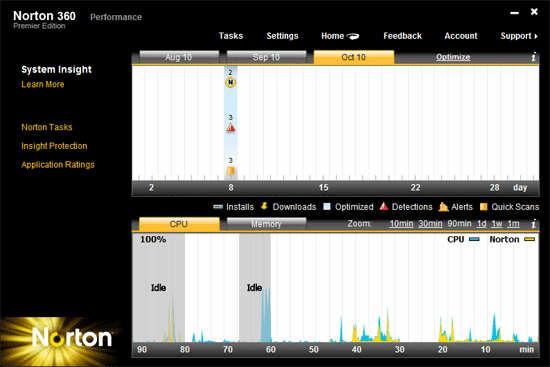This screenshot has height=367, width=550.
Task: Click the CPU blue legend swatch
Action: [x=474, y=239]
